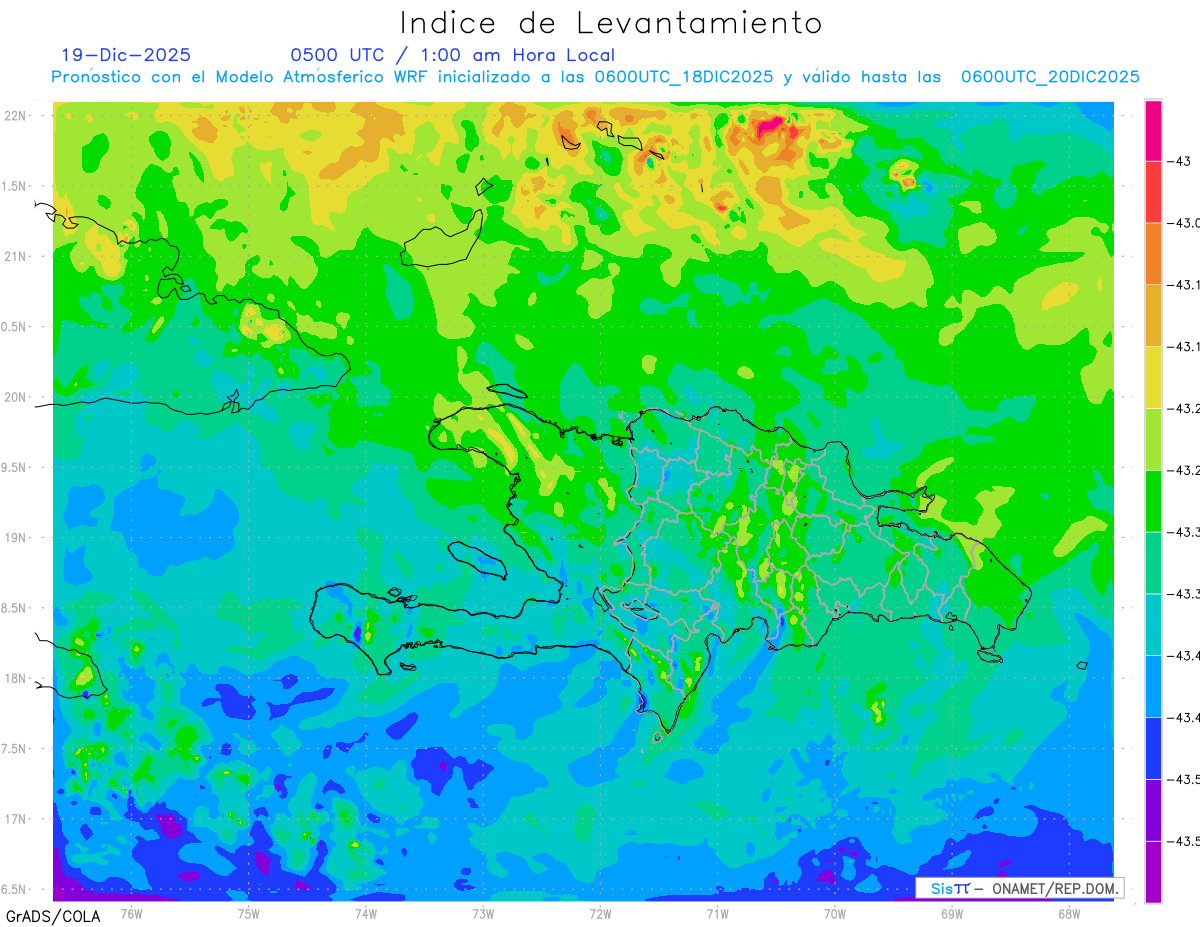1200x927 pixels.
Task: Click the red swatch in the color legend
Action: 1153,192
